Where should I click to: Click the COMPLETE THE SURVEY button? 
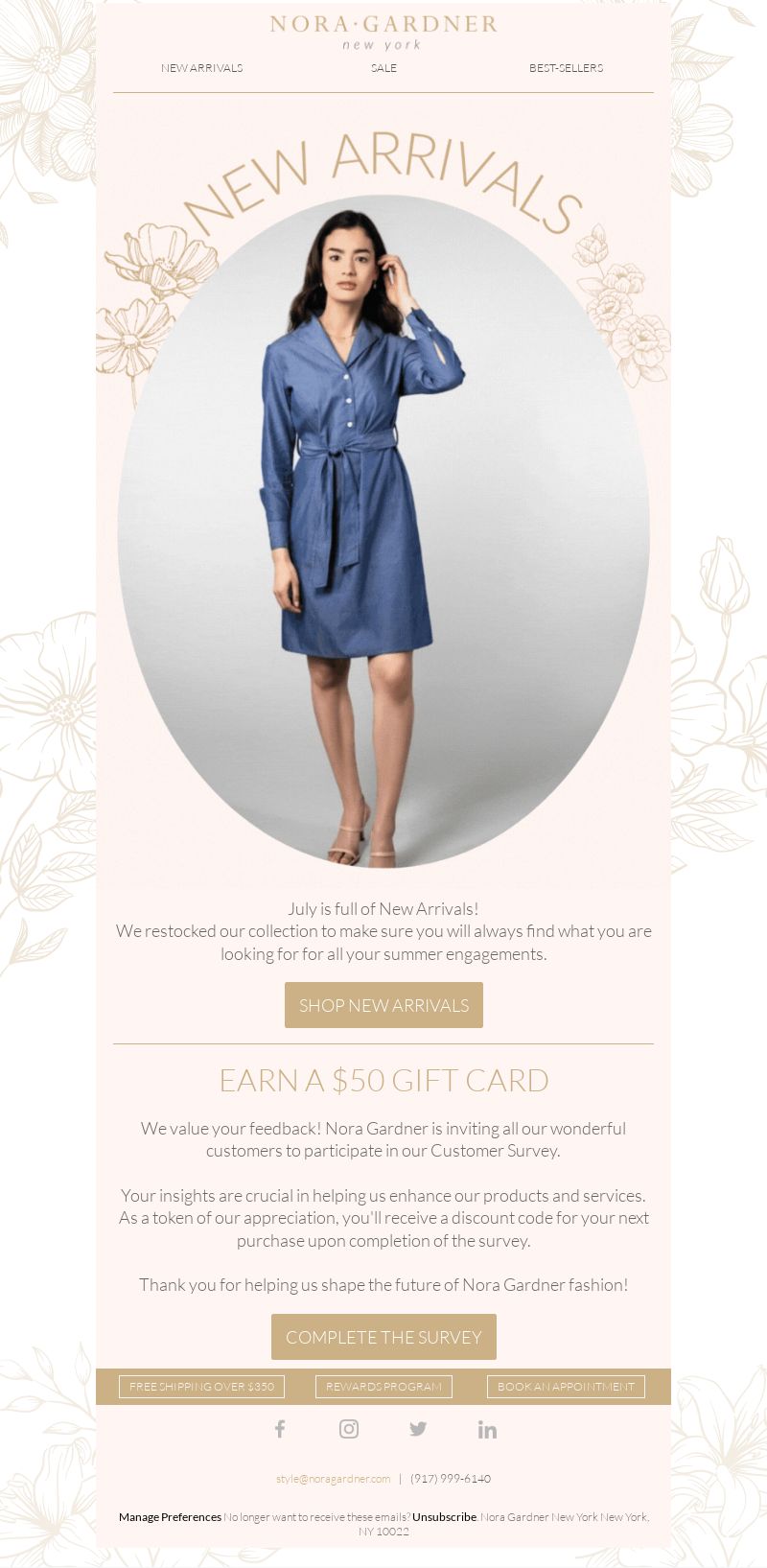[383, 1337]
